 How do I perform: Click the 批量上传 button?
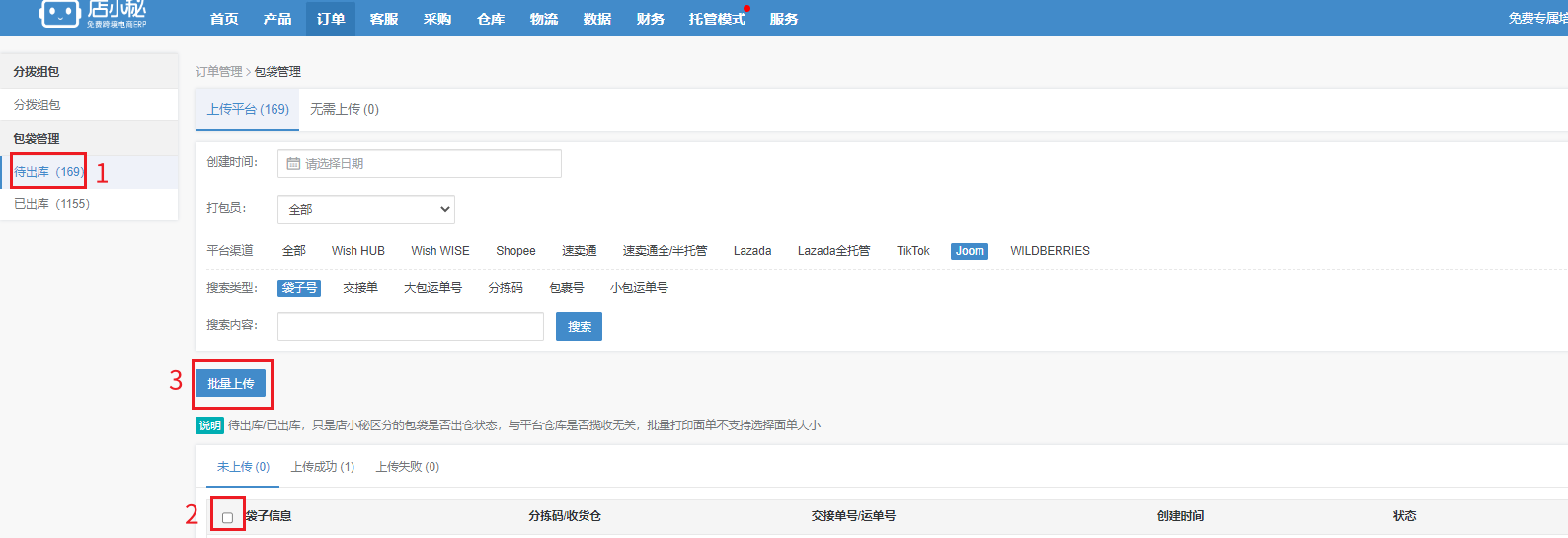tap(230, 383)
